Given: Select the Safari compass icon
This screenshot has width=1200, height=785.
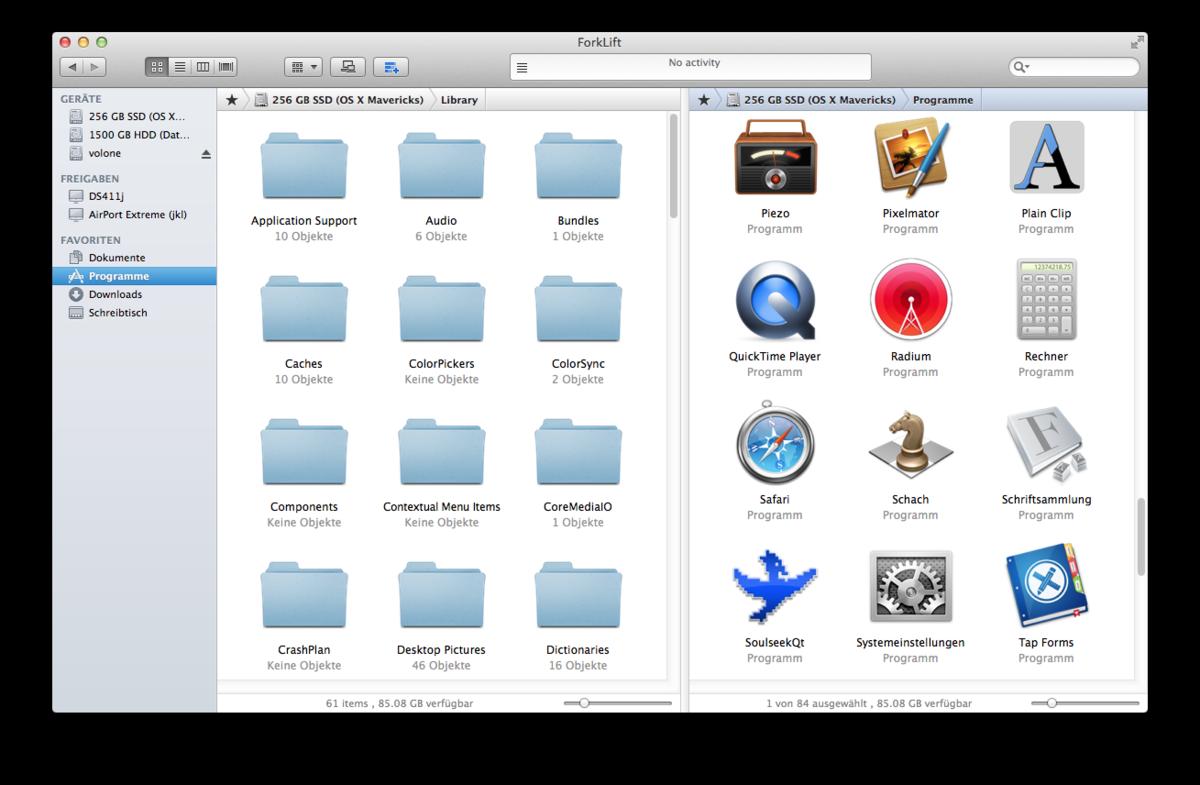Looking at the screenshot, I should pos(775,444).
